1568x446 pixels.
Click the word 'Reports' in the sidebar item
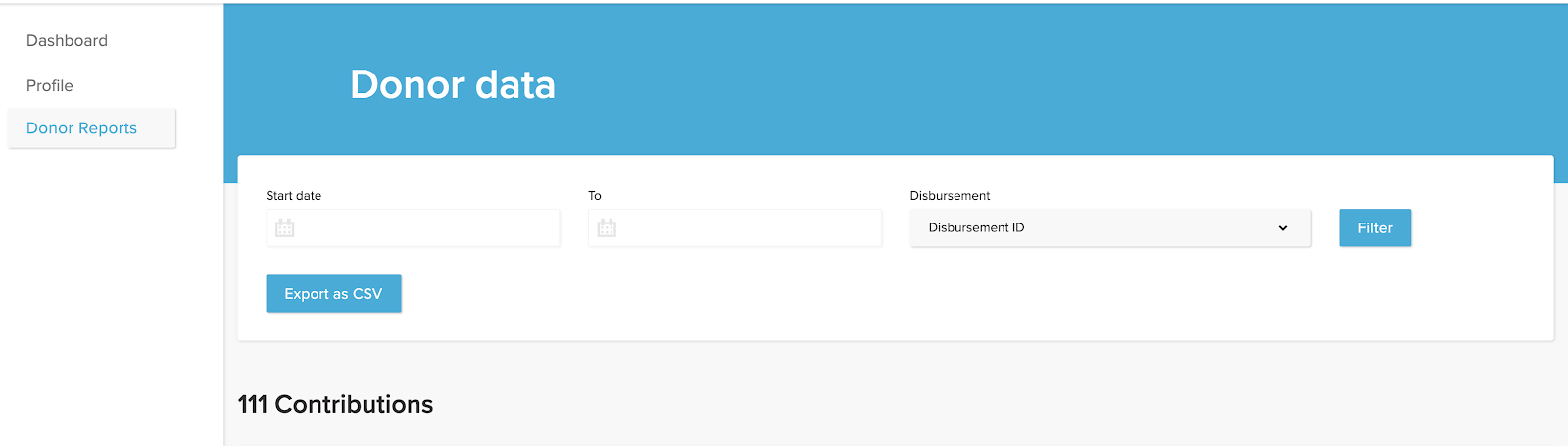[x=109, y=128]
